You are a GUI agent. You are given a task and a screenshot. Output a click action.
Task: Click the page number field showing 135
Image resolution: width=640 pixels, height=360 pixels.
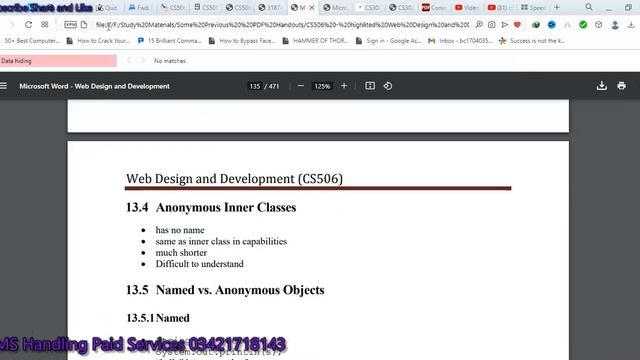click(255, 86)
